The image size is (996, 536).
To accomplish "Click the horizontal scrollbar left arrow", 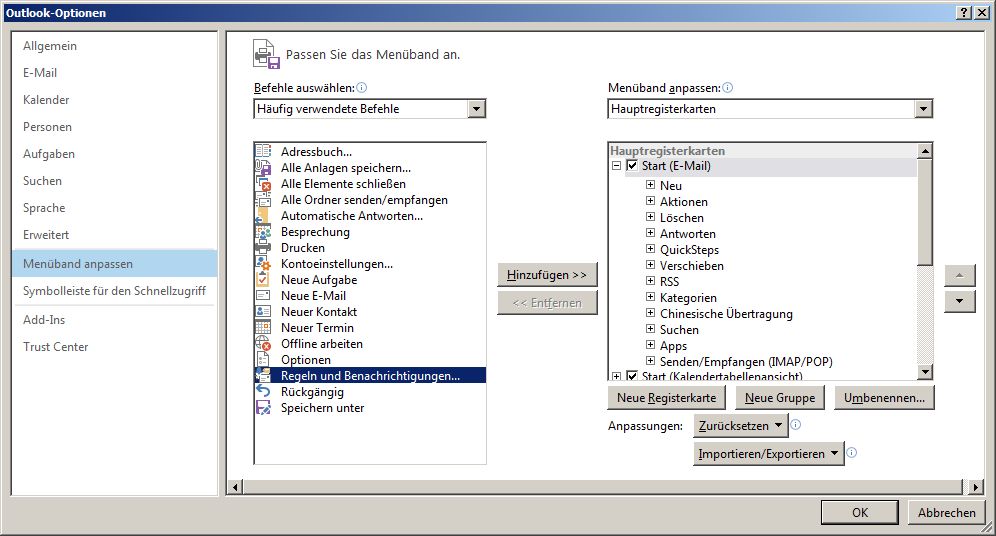I will (235, 487).
